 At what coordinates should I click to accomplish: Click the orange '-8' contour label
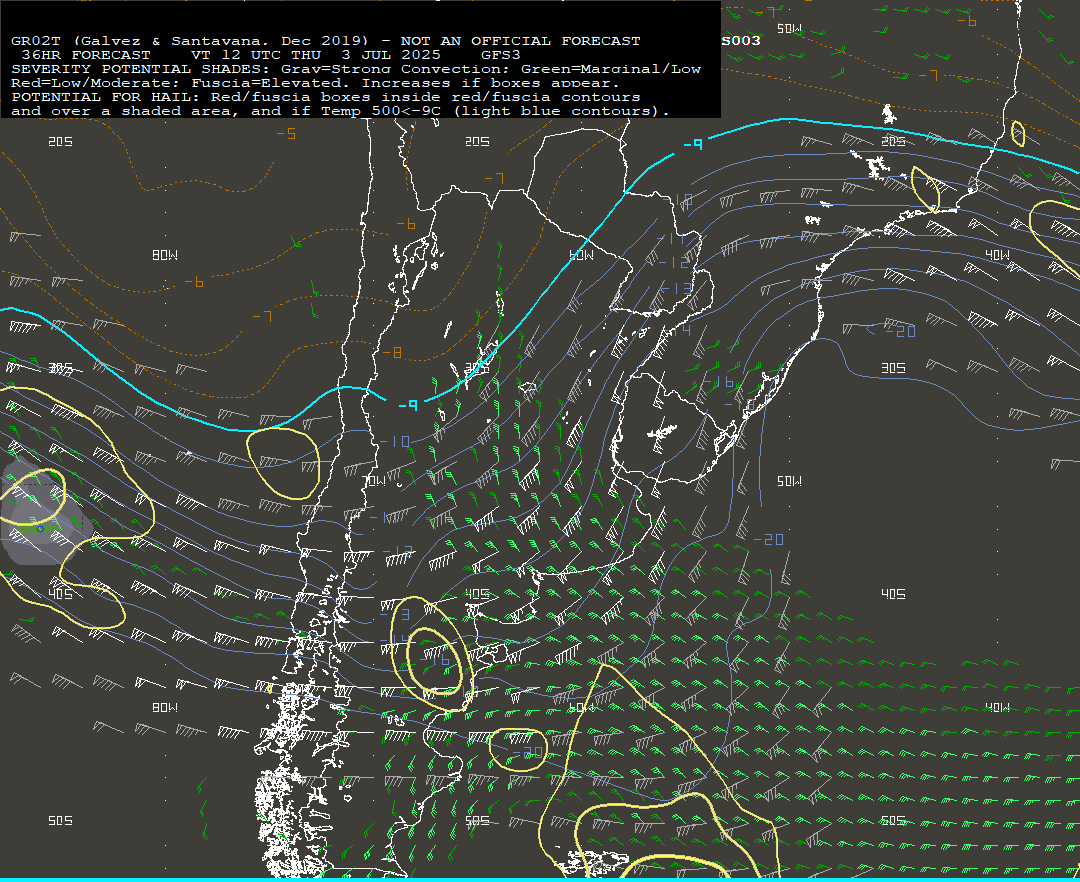click(391, 353)
